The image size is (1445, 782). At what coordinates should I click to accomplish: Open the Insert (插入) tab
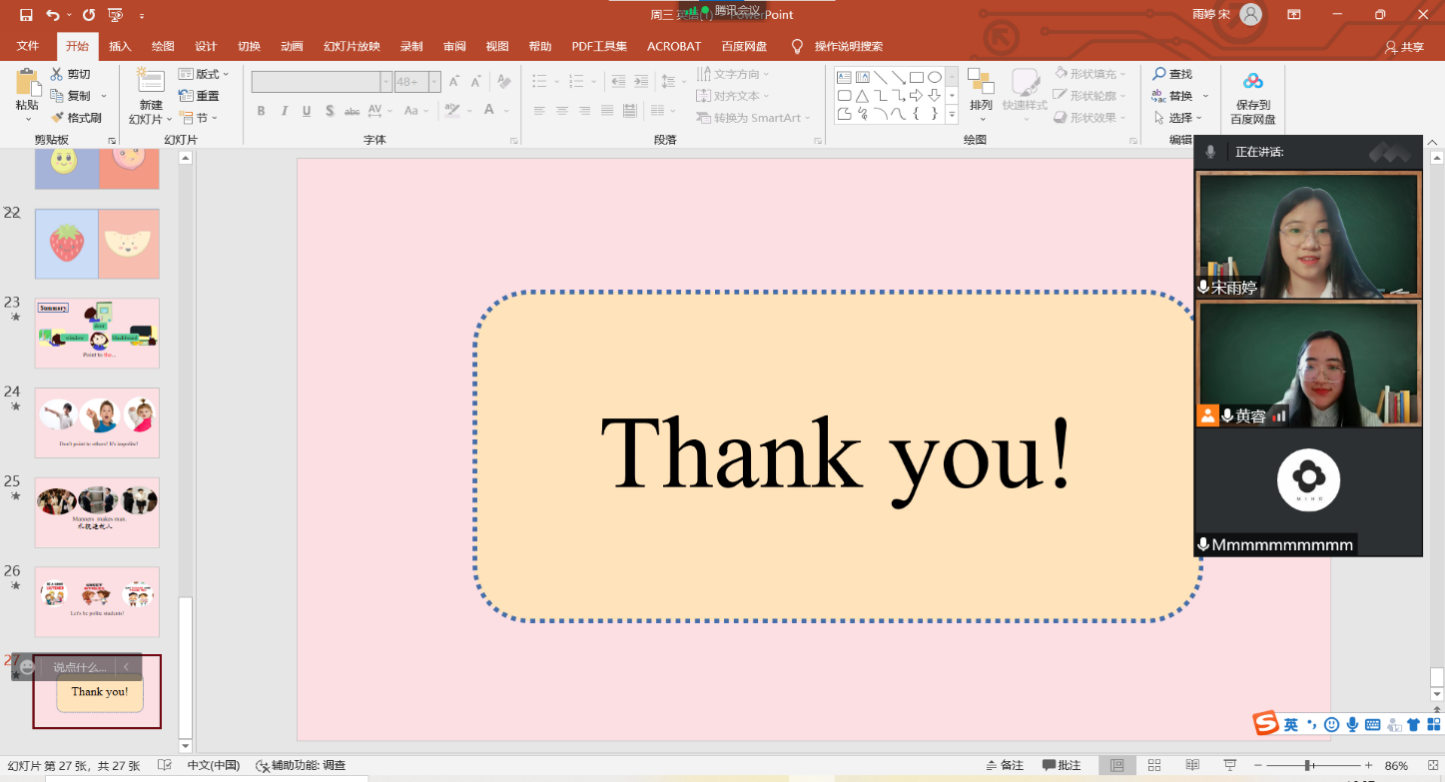click(x=120, y=46)
